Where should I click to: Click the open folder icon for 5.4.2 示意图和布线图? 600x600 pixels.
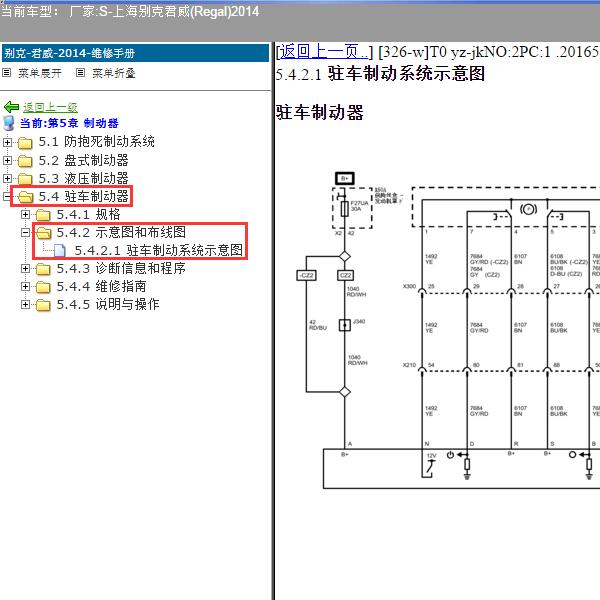pos(43,233)
